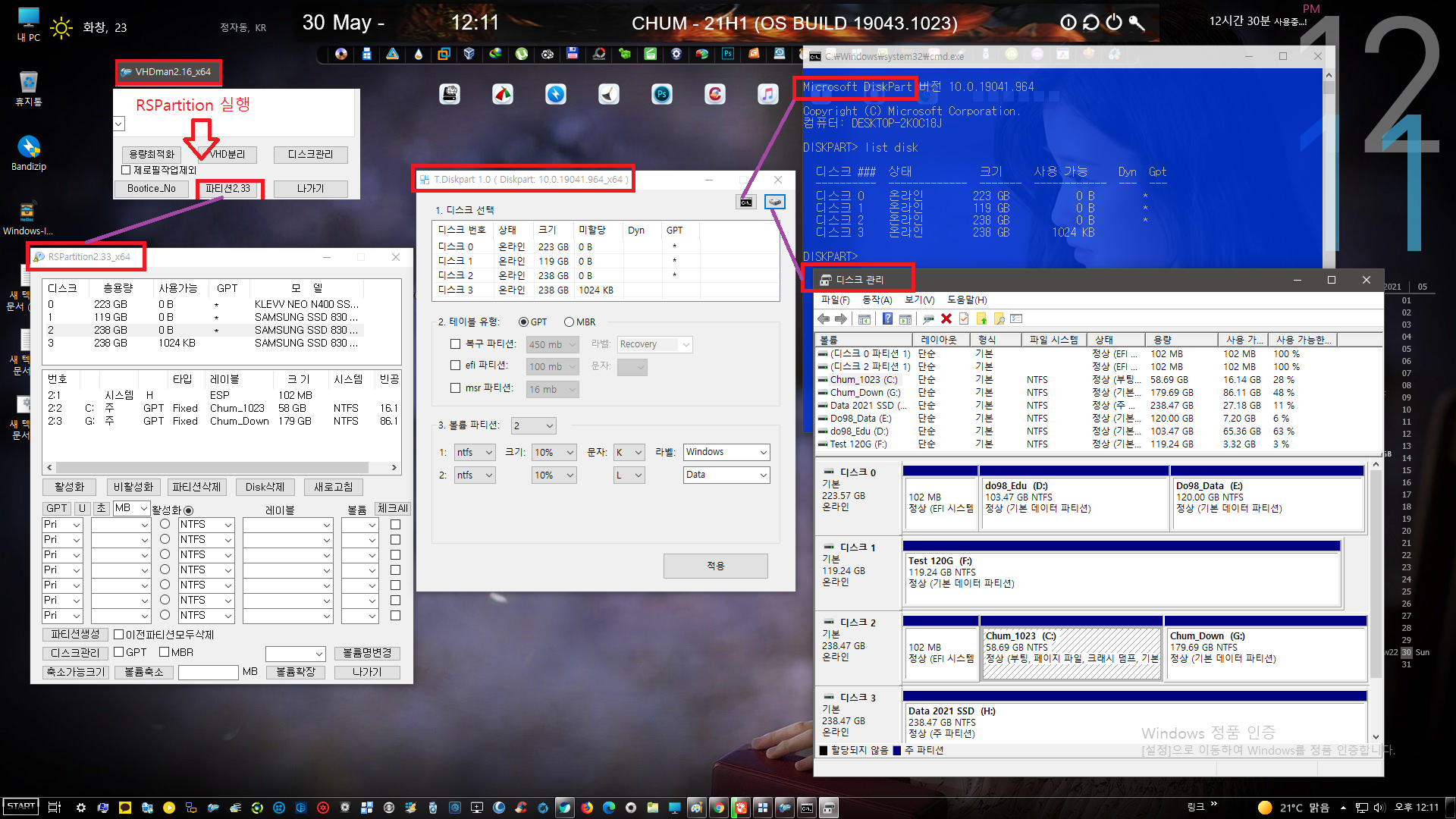The height and width of the screenshot is (819, 1456).
Task: Click the folder with magnifier toolbar icon
Action: click(x=999, y=318)
